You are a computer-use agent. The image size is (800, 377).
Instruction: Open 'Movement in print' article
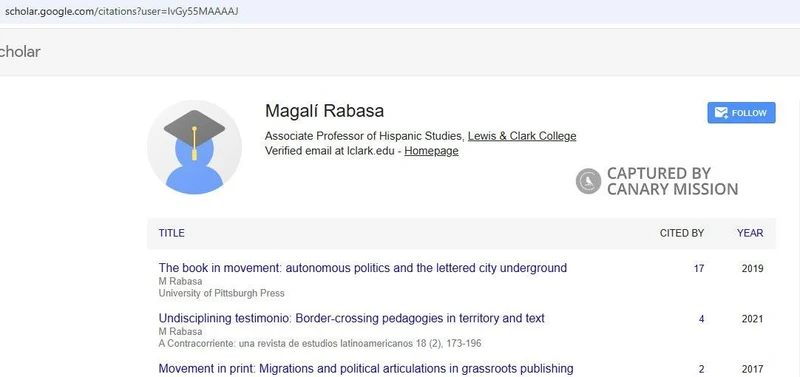coord(366,368)
